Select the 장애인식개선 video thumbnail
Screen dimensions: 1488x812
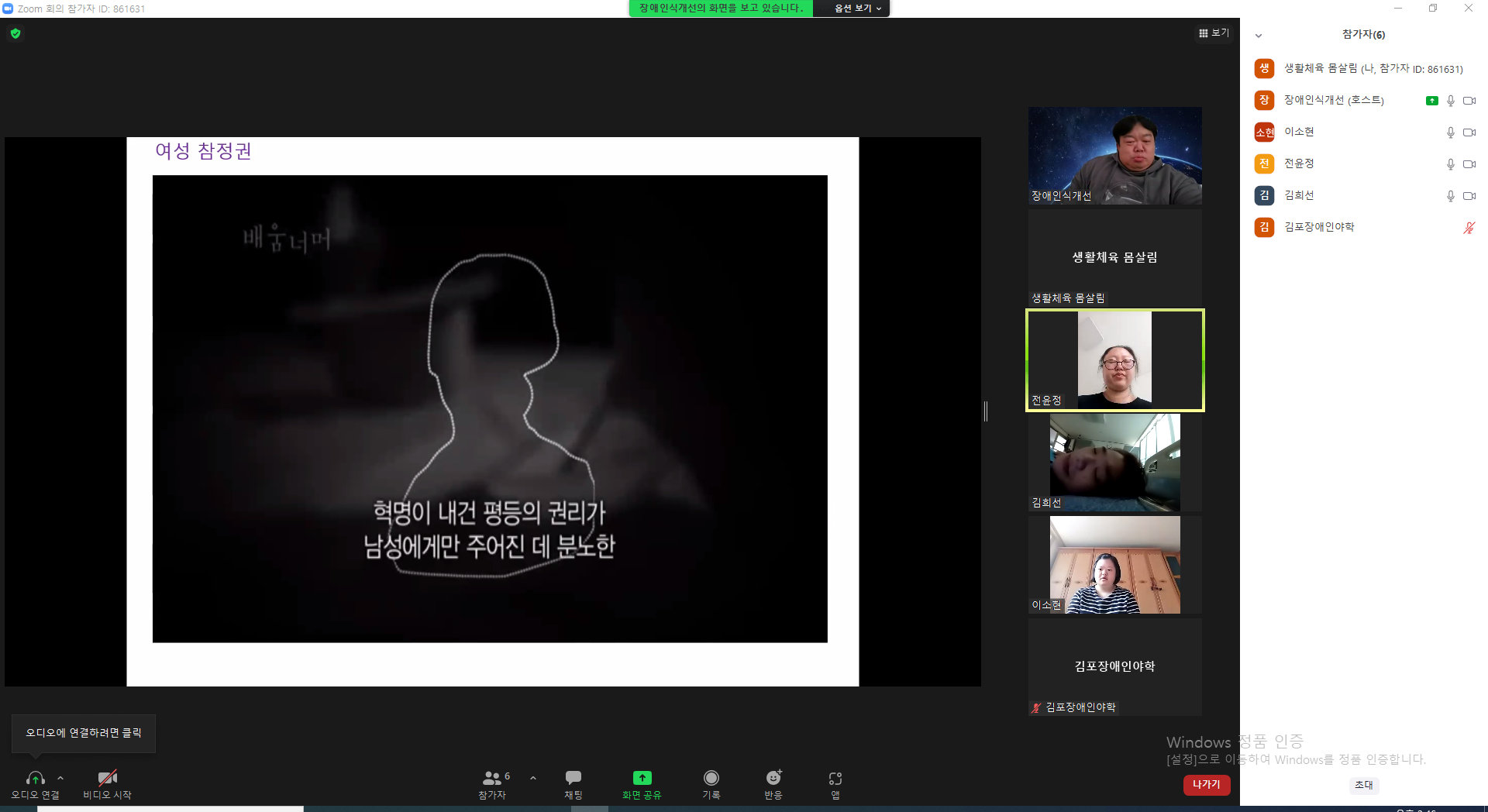[x=1115, y=156]
